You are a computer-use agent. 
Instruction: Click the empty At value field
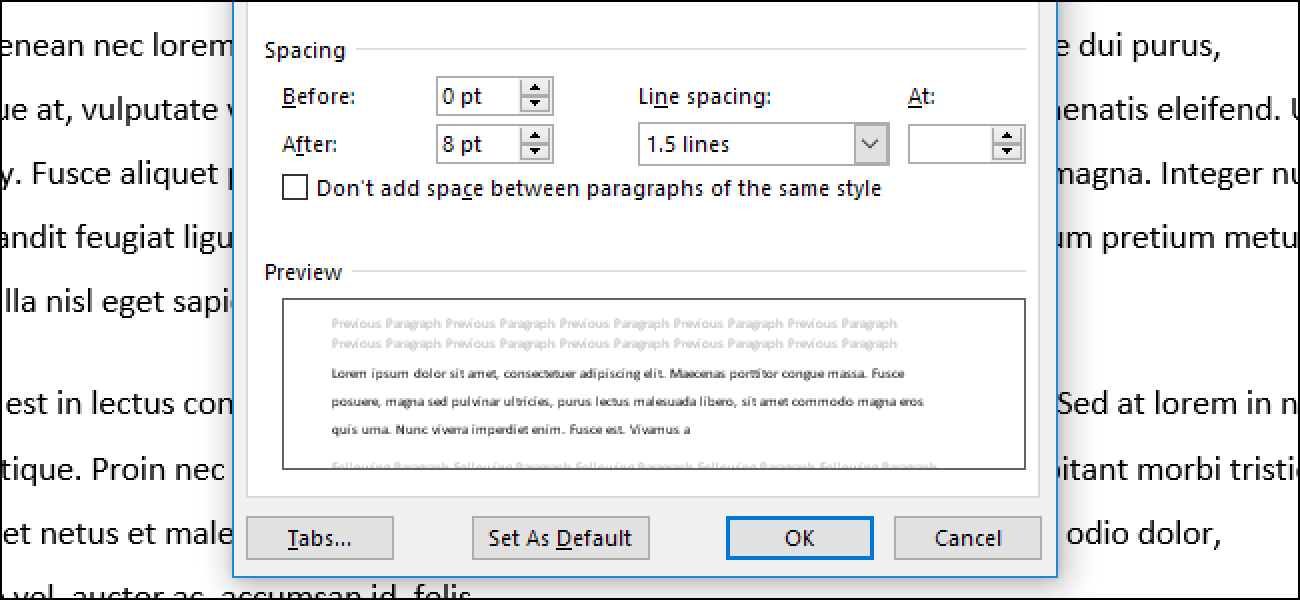click(x=950, y=144)
